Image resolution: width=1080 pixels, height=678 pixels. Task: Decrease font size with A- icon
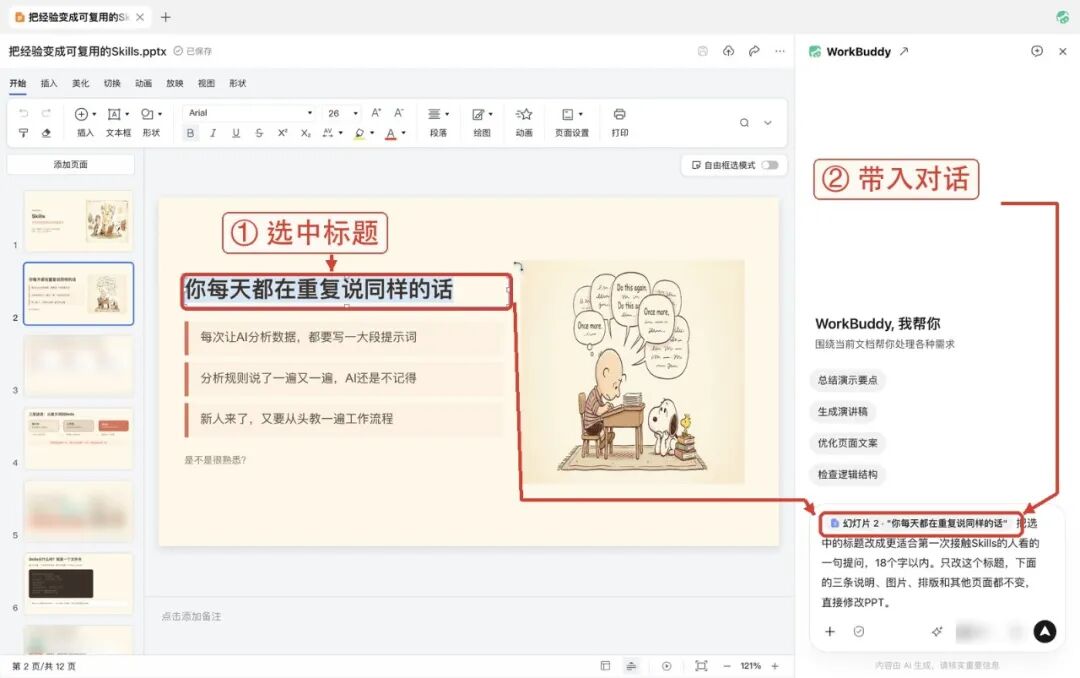pyautogui.click(x=399, y=113)
